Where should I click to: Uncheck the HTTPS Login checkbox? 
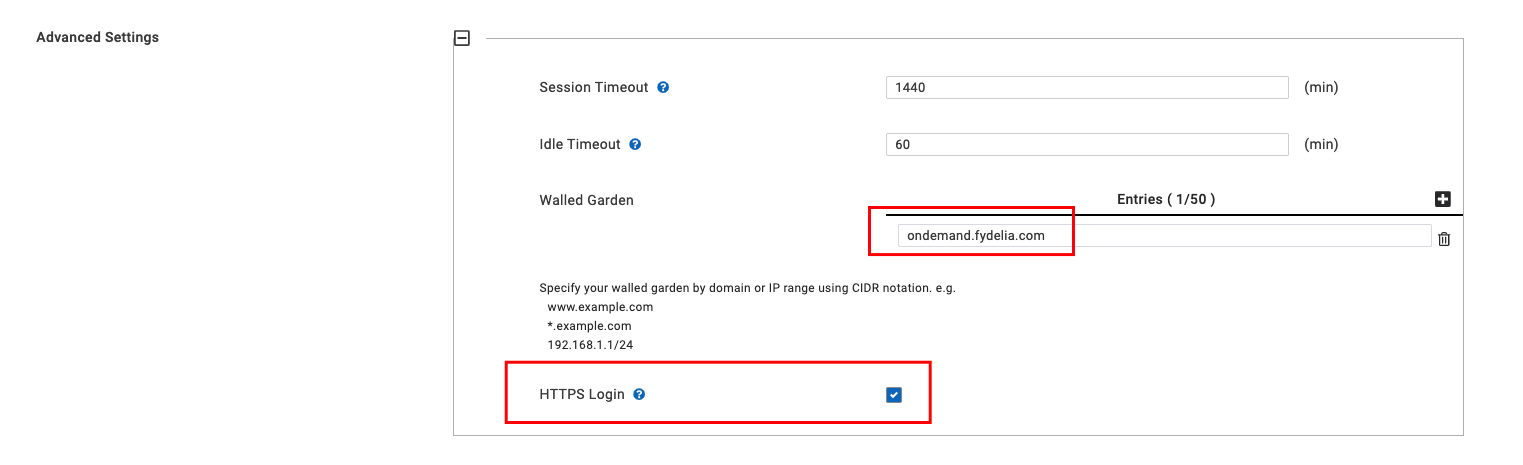point(894,395)
